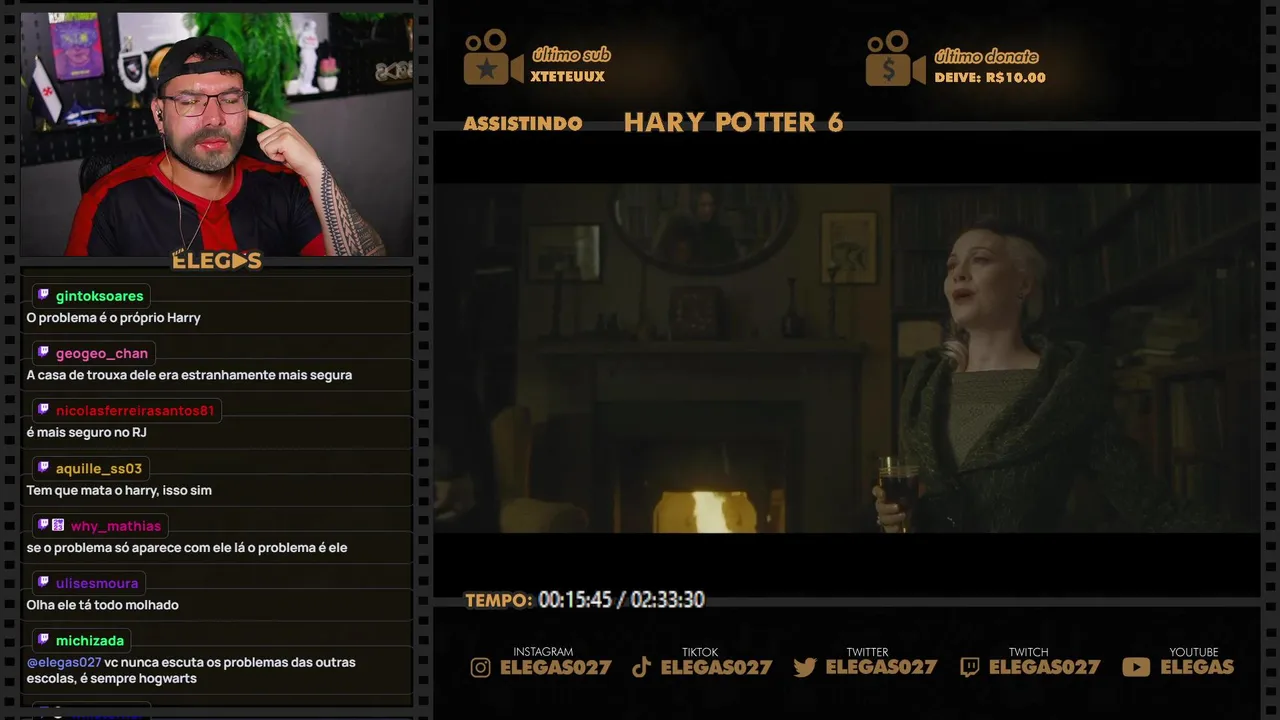Open geogeo_chan username in chat
This screenshot has width=1280, height=720.
point(102,353)
